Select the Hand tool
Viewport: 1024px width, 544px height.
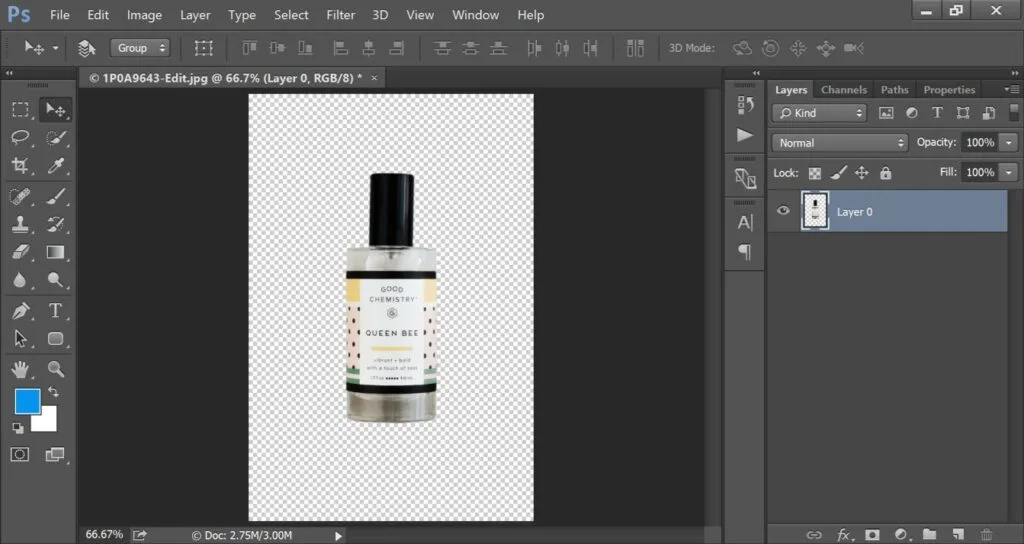click(x=20, y=370)
